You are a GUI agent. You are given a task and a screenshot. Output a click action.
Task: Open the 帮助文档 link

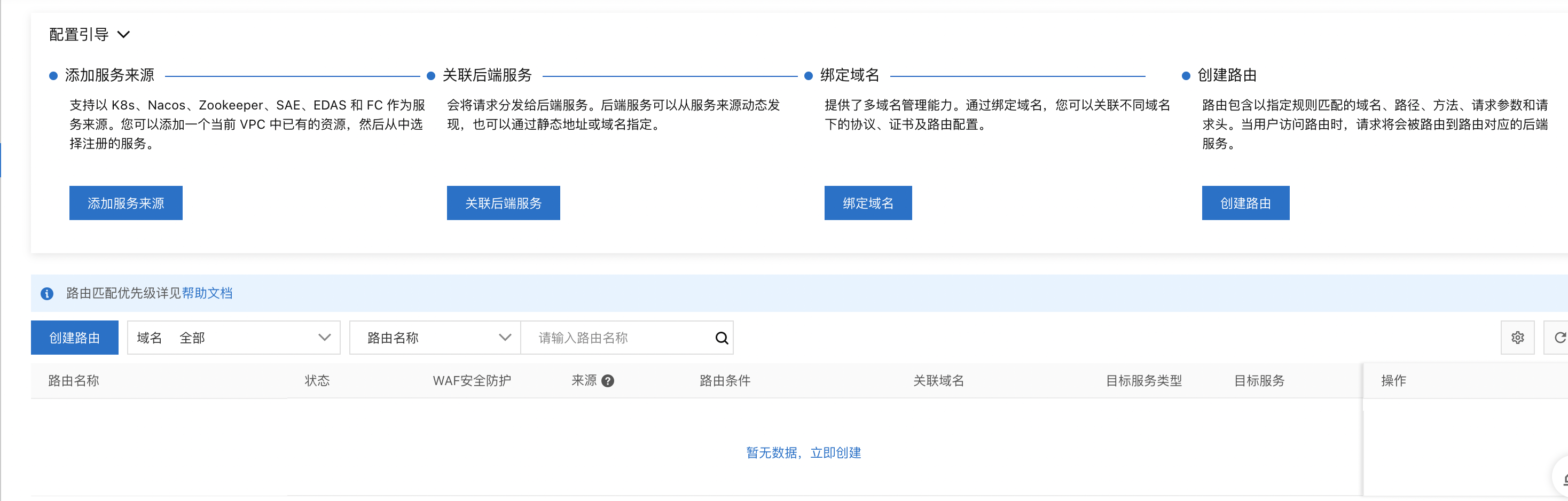pos(207,293)
